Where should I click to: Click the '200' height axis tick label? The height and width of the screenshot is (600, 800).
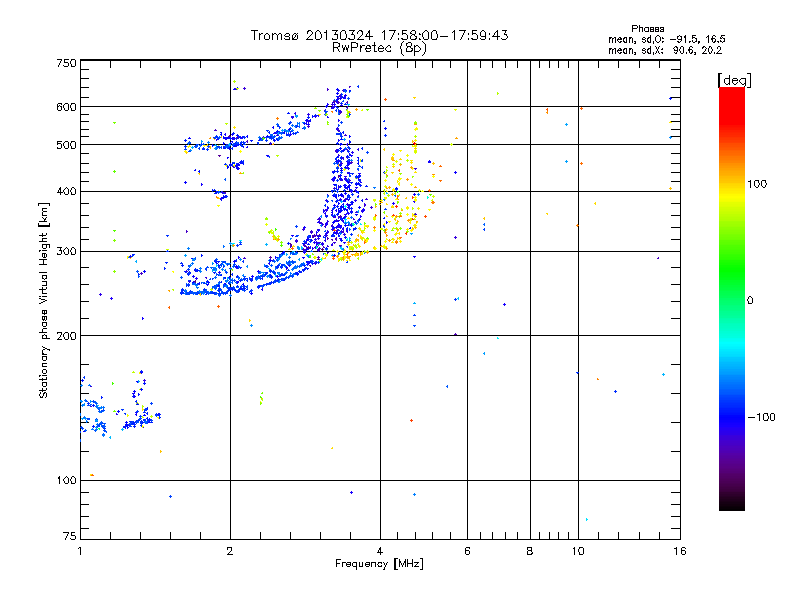point(66,336)
